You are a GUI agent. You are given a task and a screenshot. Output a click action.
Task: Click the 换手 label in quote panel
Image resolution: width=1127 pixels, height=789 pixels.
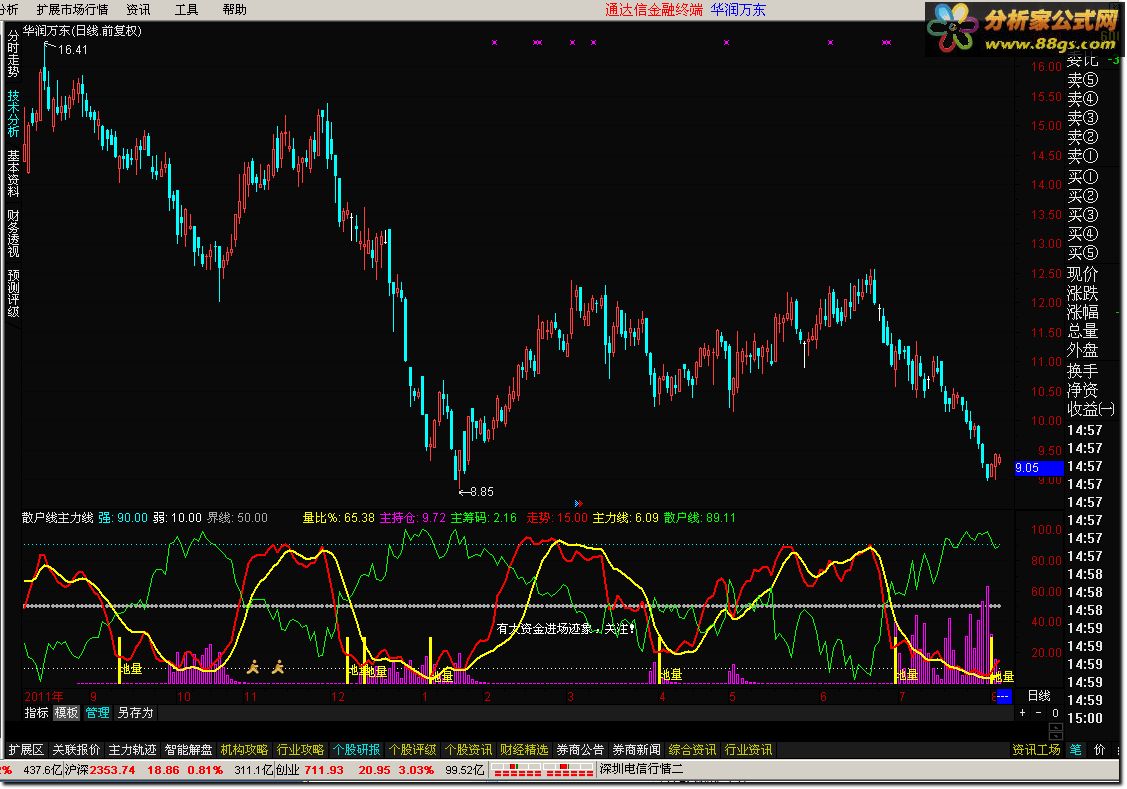[1082, 371]
